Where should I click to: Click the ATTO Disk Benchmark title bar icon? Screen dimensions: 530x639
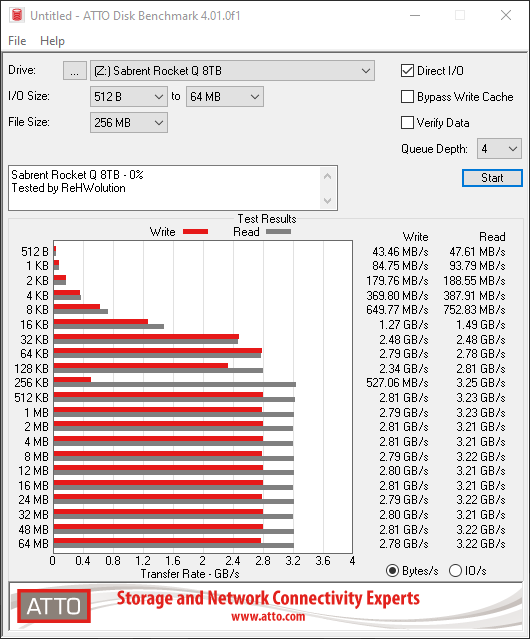pos(17,15)
